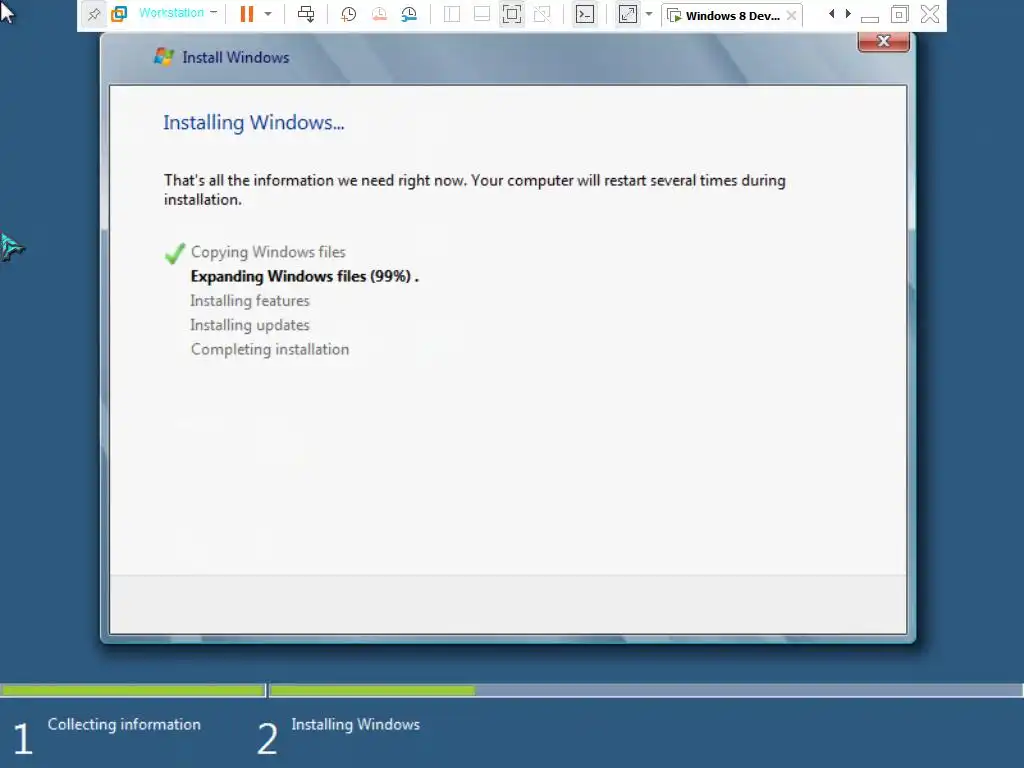This screenshot has width=1024, height=768.
Task: Click the Unity mode icon
Action: click(x=542, y=14)
